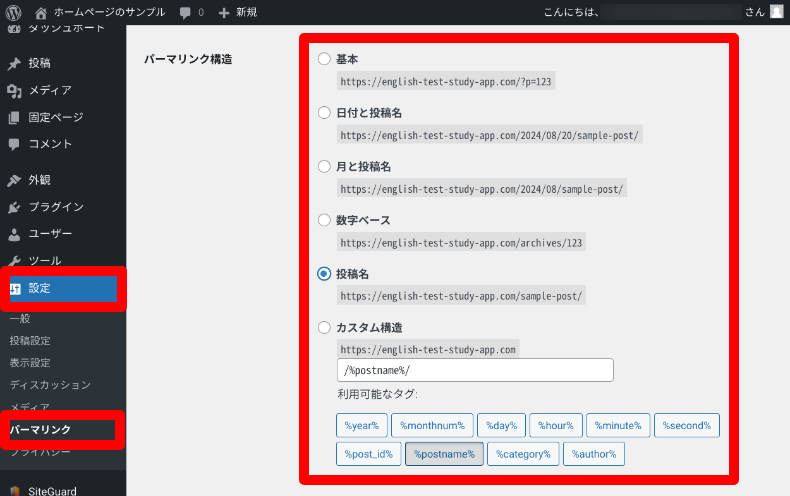Click the plus icon beside 新規
The image size is (790, 496).
pyautogui.click(x=224, y=13)
